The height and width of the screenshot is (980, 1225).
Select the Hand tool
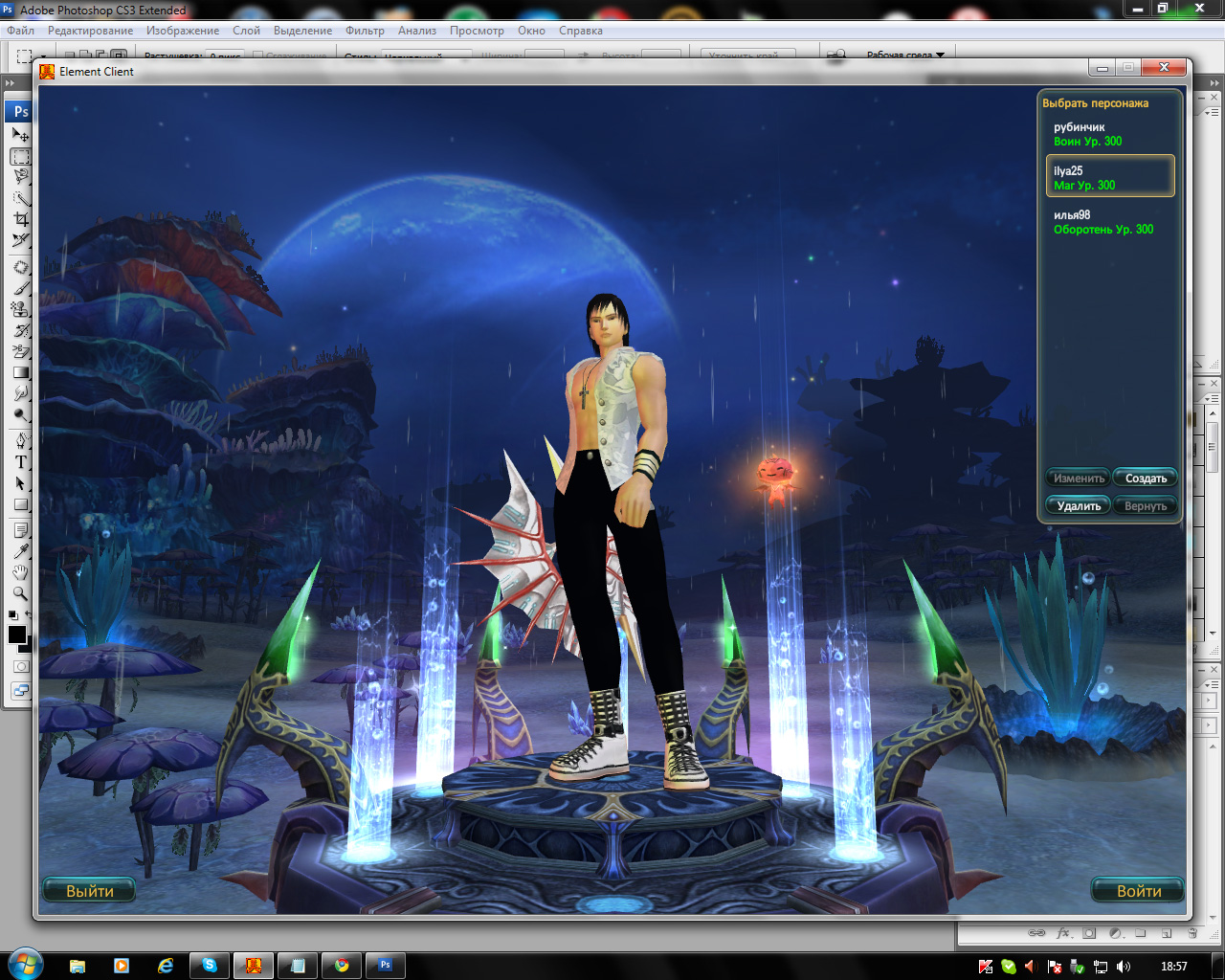coord(20,572)
